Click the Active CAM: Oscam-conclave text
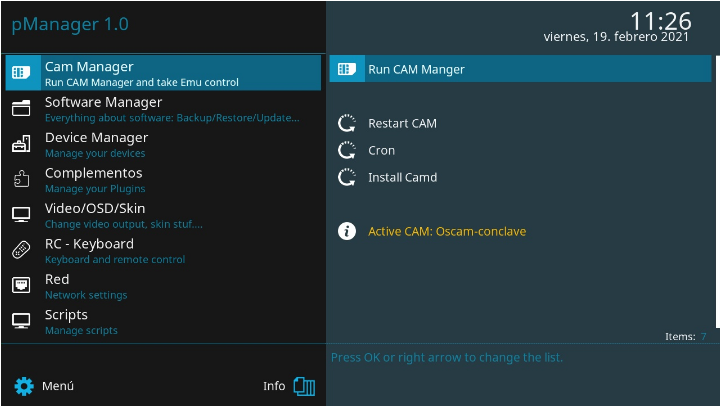720x406 pixels. (446, 231)
